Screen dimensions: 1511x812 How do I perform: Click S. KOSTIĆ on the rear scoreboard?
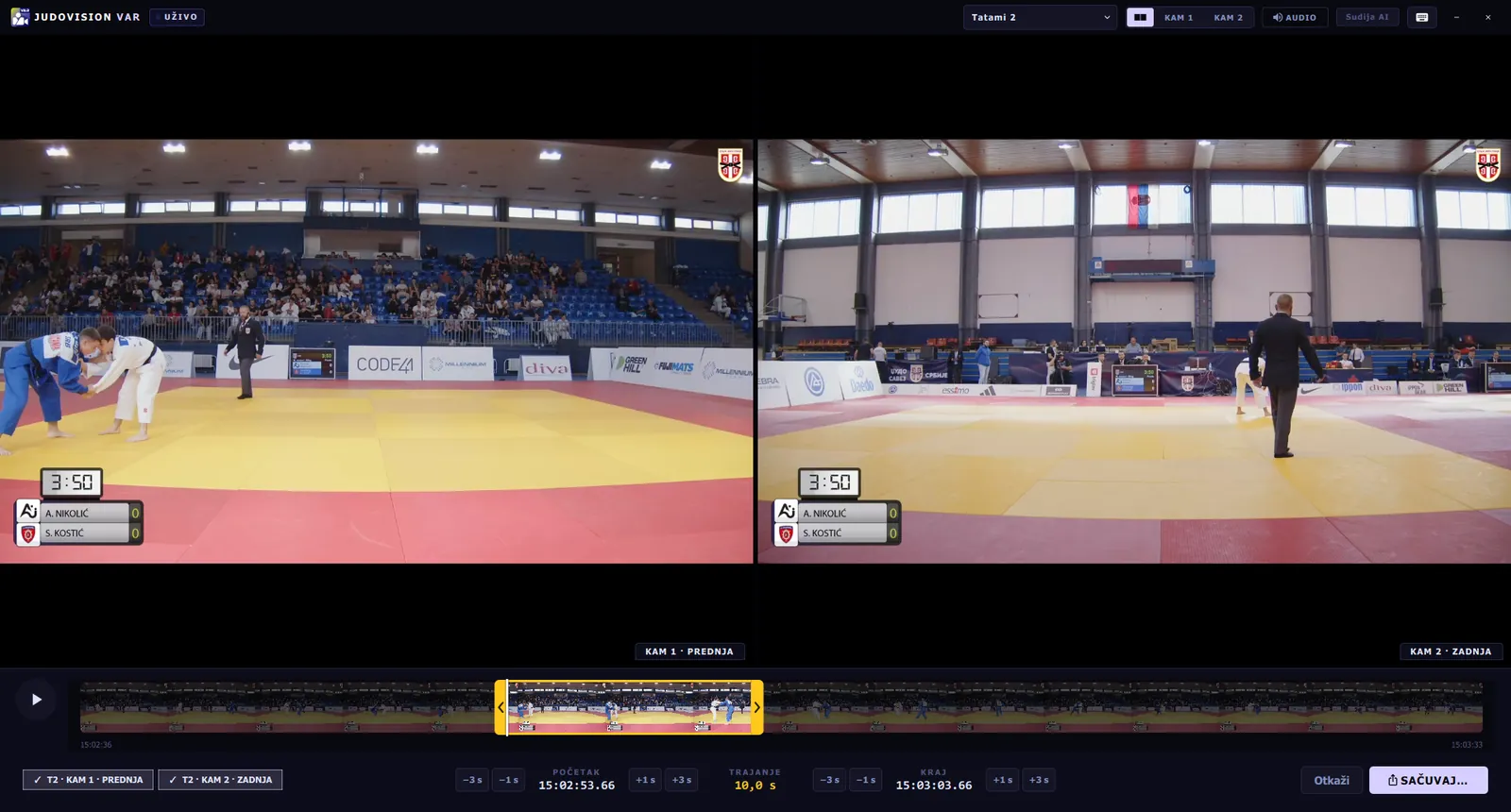(823, 533)
